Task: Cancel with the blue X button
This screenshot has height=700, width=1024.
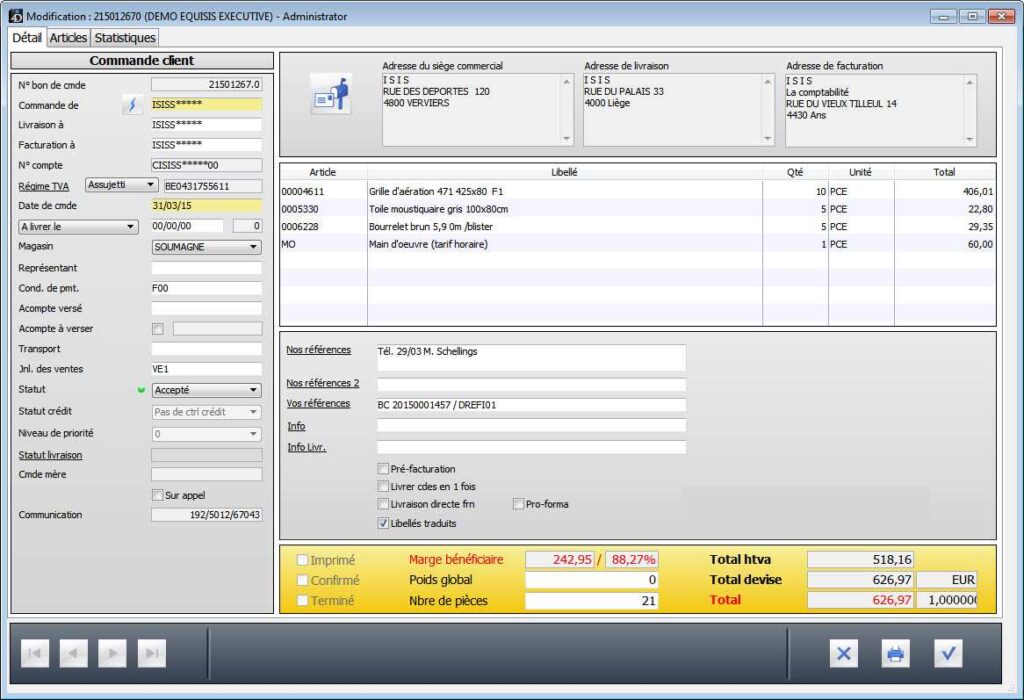Action: click(844, 653)
